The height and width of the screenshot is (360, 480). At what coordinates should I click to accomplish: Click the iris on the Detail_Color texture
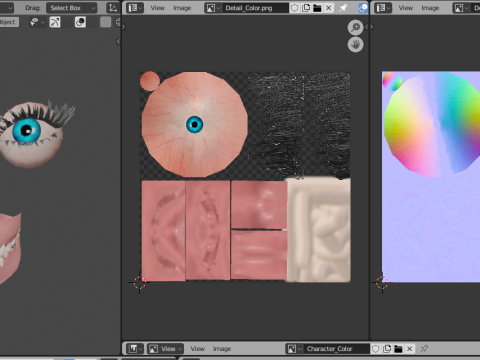tap(194, 124)
